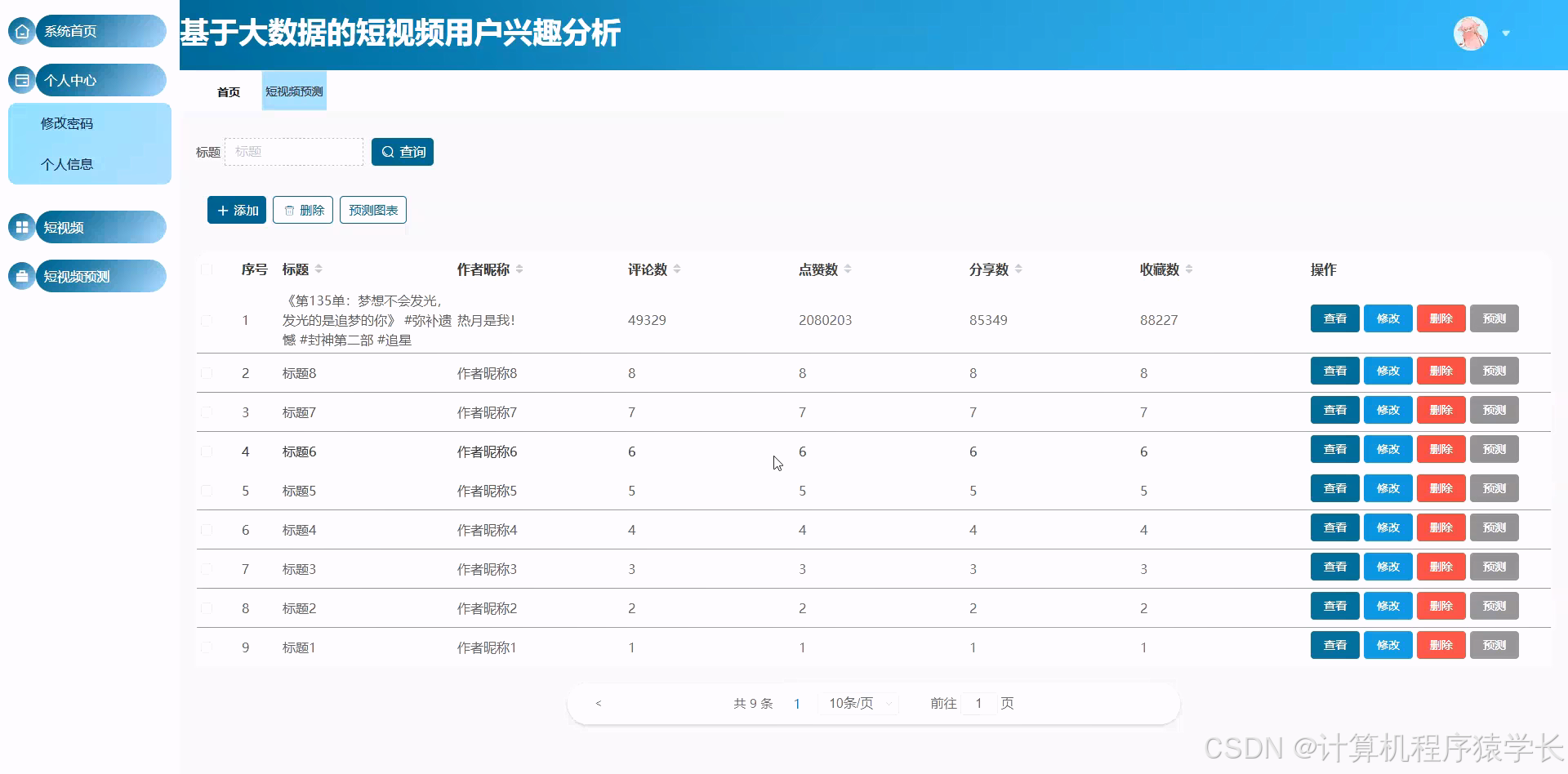Check the checkbox of first video row
1568x774 pixels.
coord(207,320)
